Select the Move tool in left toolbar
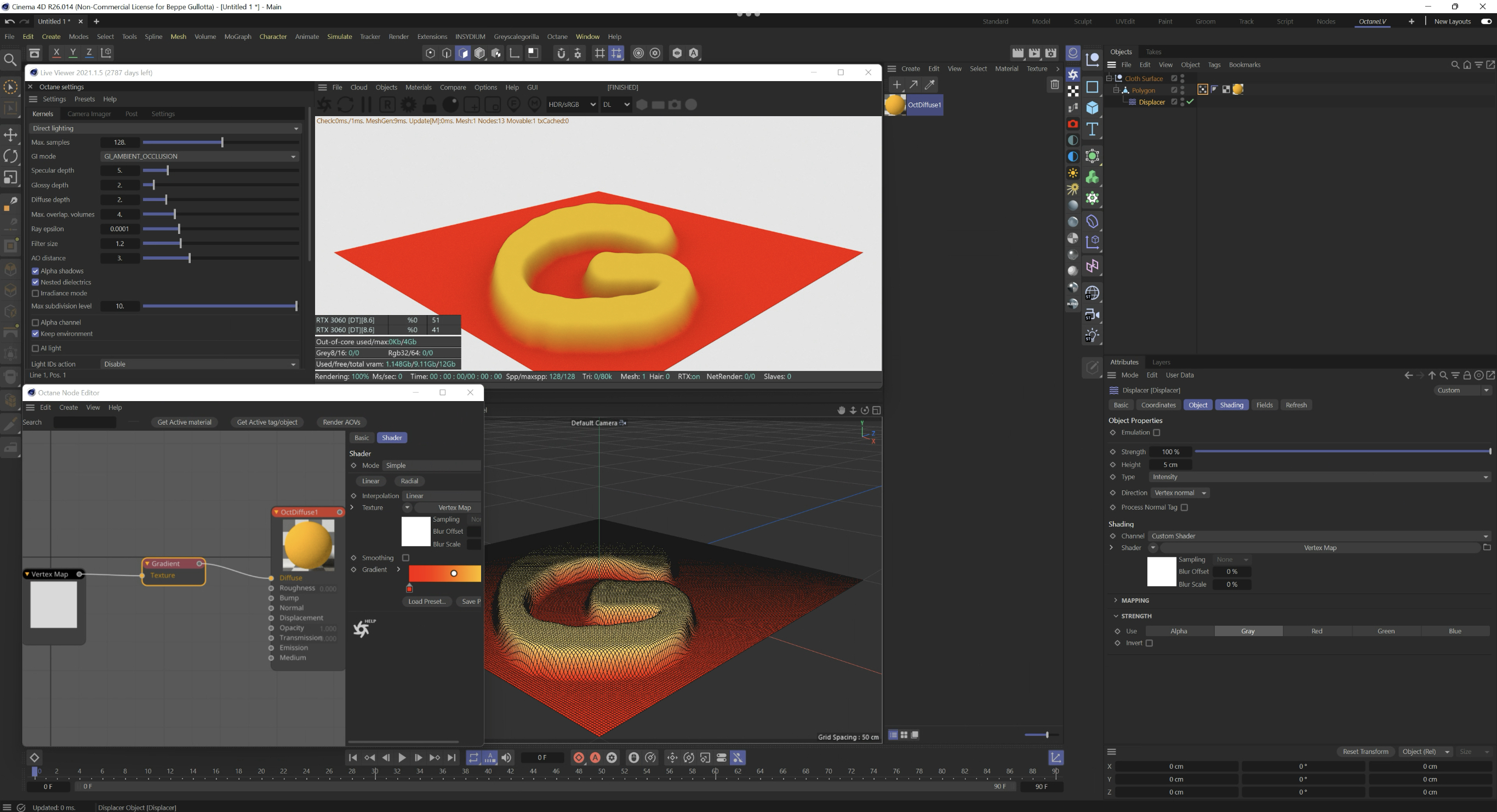The image size is (1497, 812). pyautogui.click(x=10, y=135)
